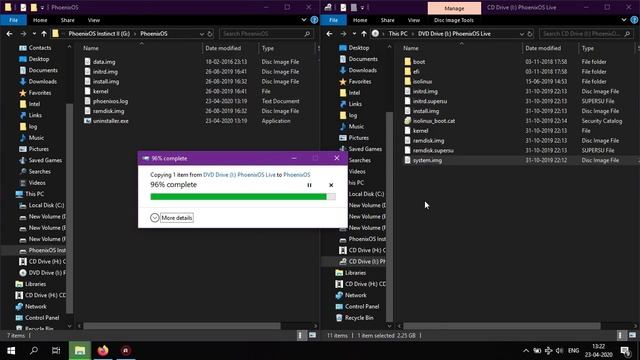Go back in right Explorer window
Viewport: 640px width, 360px height.
329,34
